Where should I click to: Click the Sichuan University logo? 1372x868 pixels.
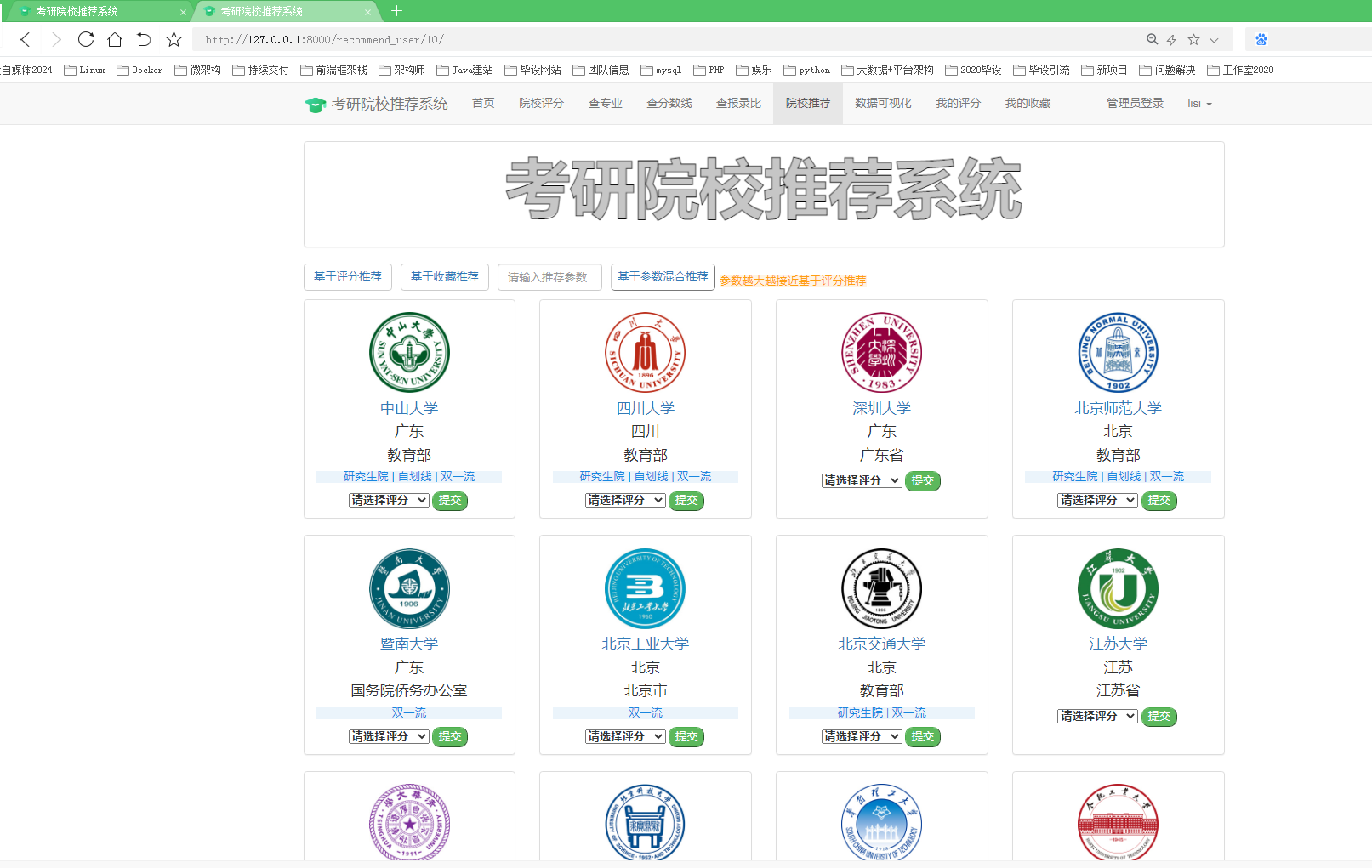(x=646, y=352)
